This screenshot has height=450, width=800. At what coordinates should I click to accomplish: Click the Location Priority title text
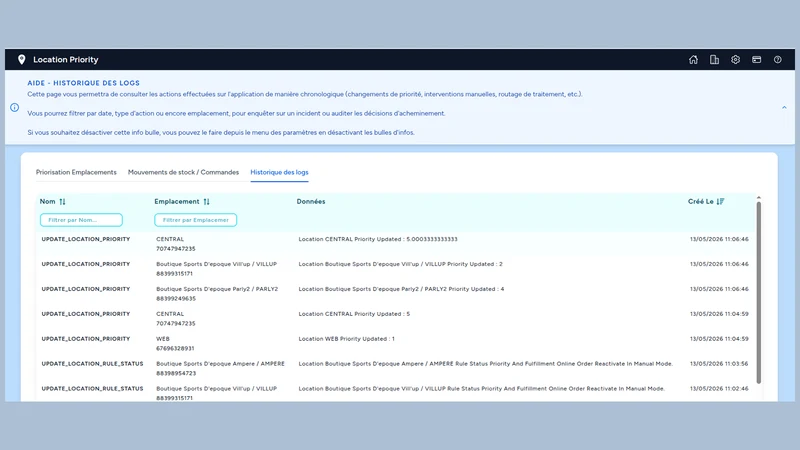click(66, 60)
